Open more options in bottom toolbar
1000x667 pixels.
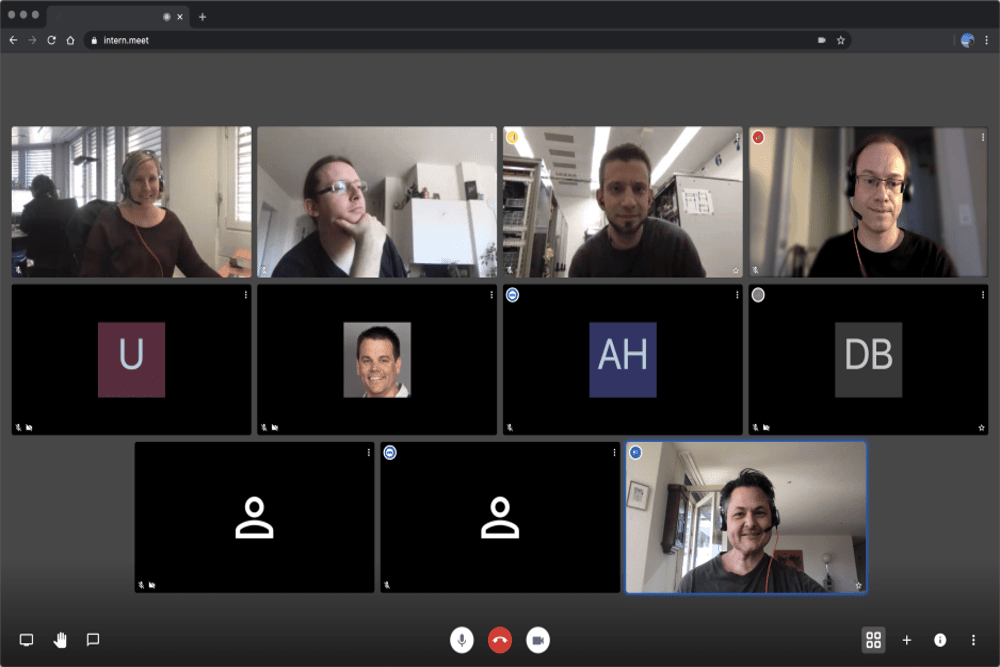click(973, 640)
